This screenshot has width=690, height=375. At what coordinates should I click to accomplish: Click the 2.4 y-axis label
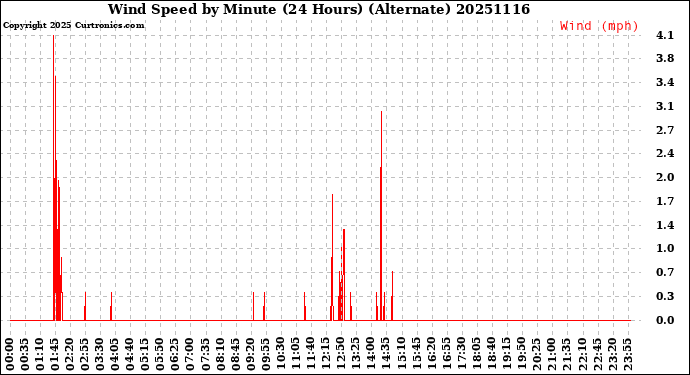pyautogui.click(x=665, y=153)
